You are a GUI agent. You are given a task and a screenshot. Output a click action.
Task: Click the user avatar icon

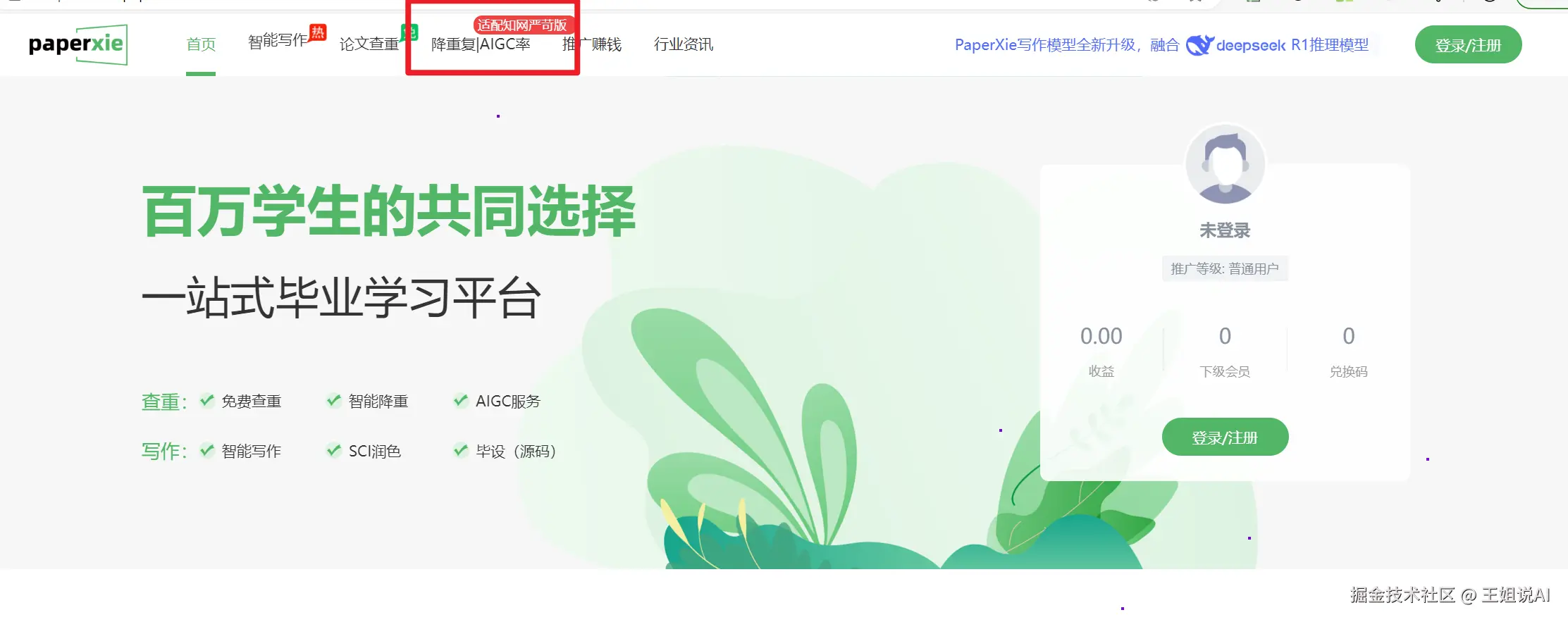(x=1226, y=165)
